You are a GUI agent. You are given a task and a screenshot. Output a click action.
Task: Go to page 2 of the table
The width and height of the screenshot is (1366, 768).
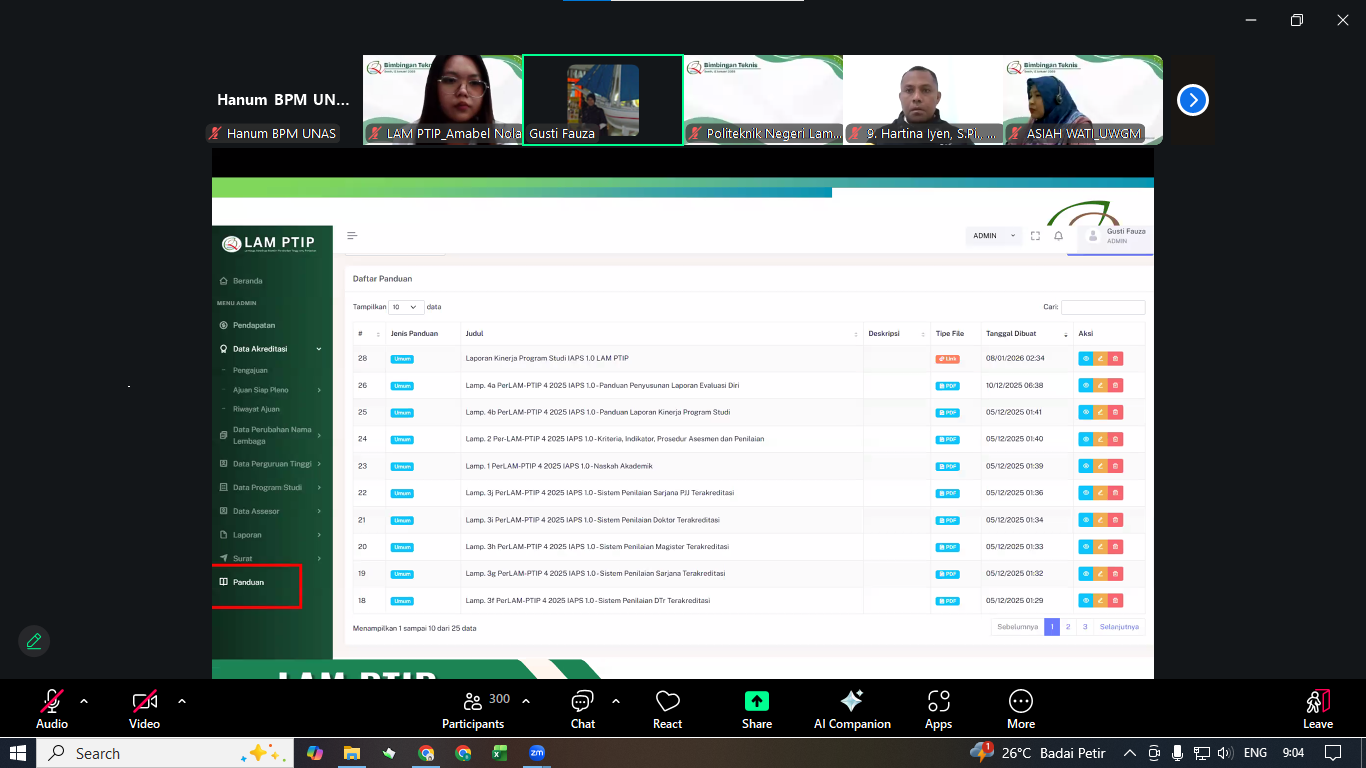tap(1068, 627)
